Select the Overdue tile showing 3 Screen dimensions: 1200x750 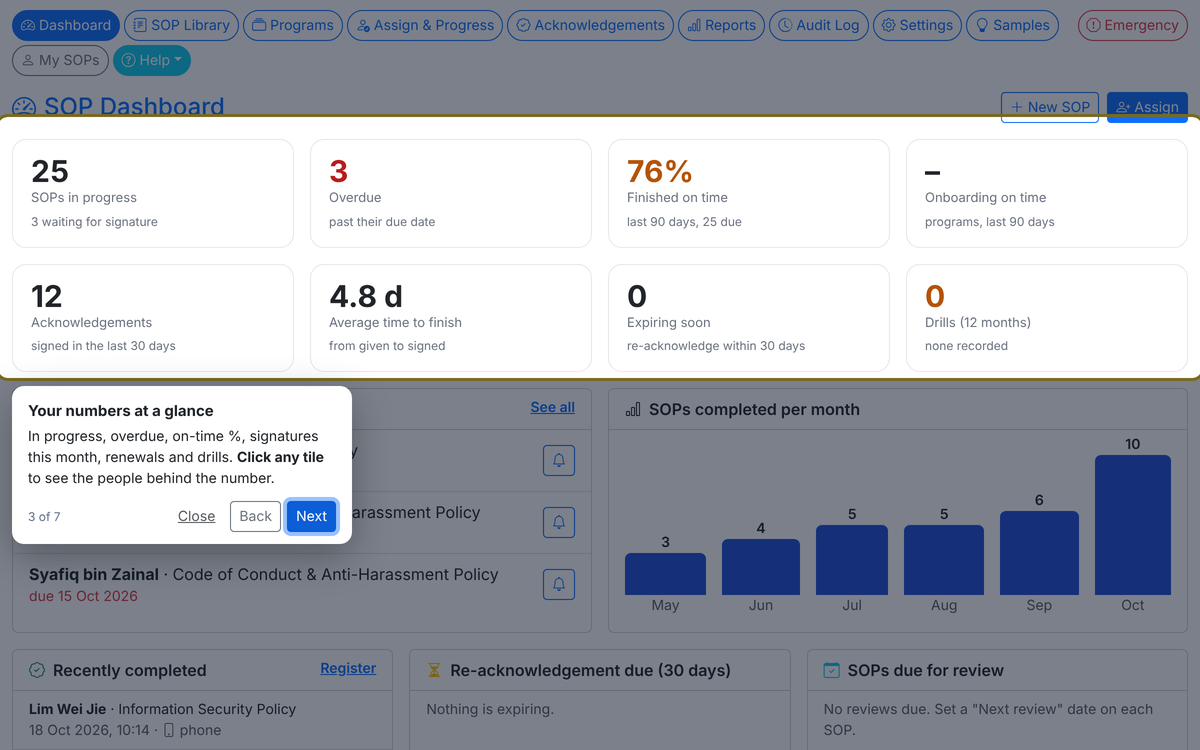451,193
